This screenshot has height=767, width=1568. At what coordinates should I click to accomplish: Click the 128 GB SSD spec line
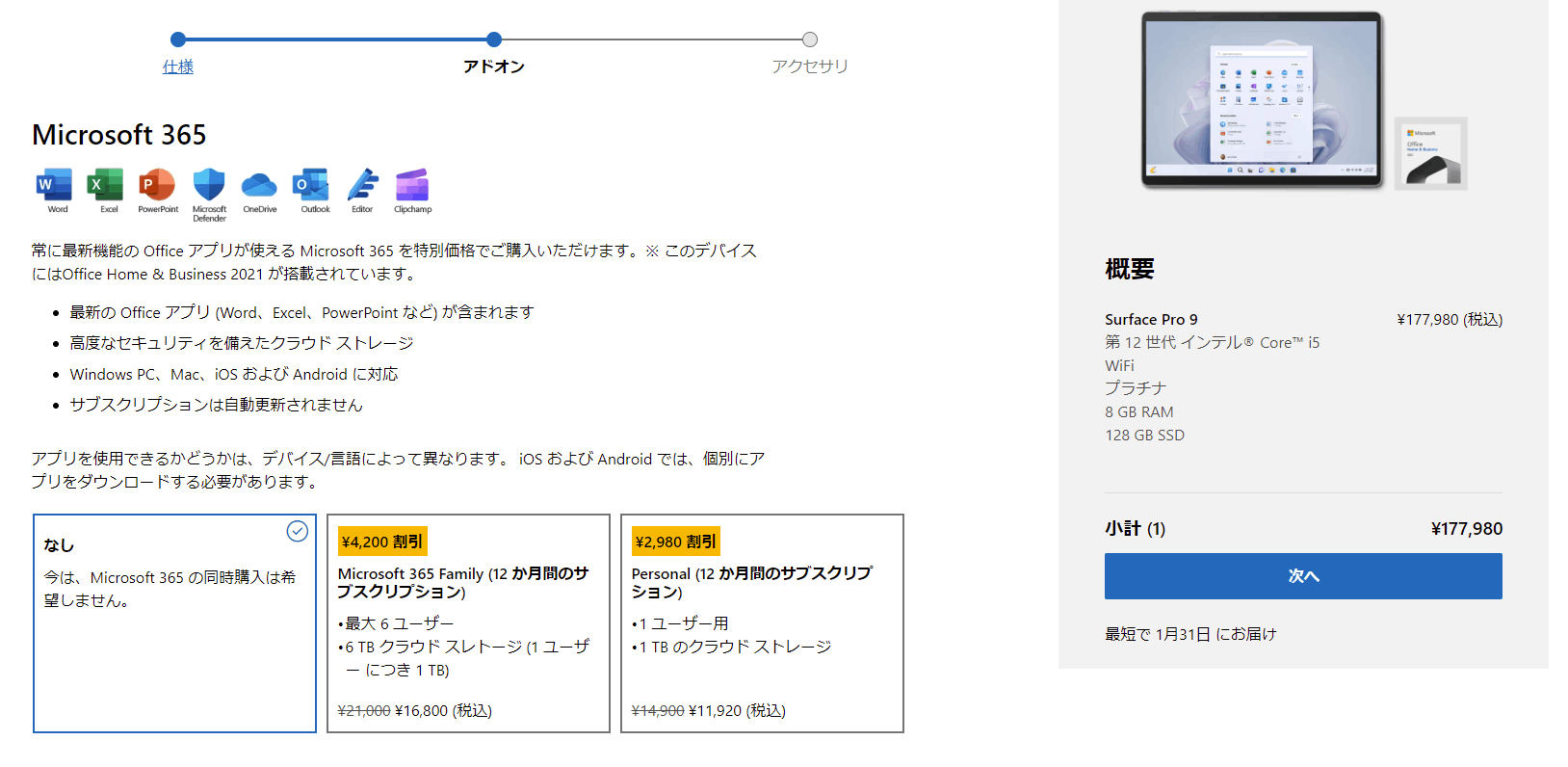click(x=1145, y=435)
